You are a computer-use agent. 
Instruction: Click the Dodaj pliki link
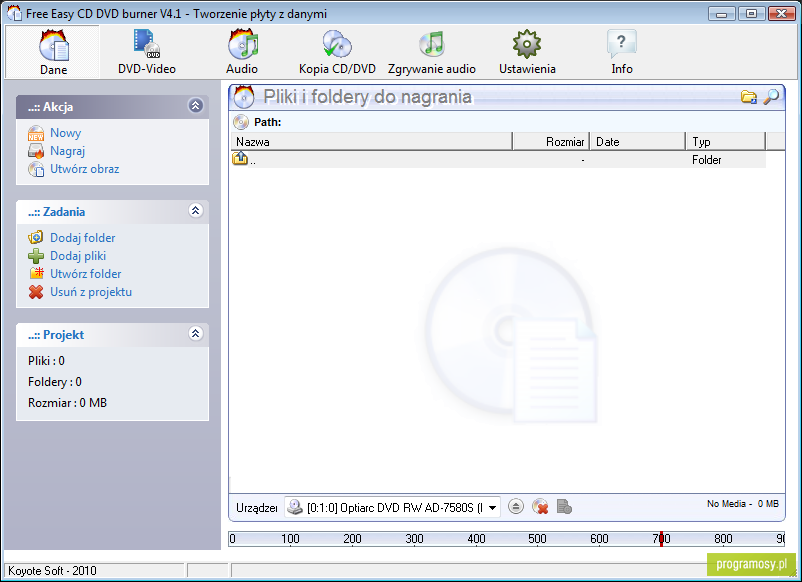coord(78,256)
